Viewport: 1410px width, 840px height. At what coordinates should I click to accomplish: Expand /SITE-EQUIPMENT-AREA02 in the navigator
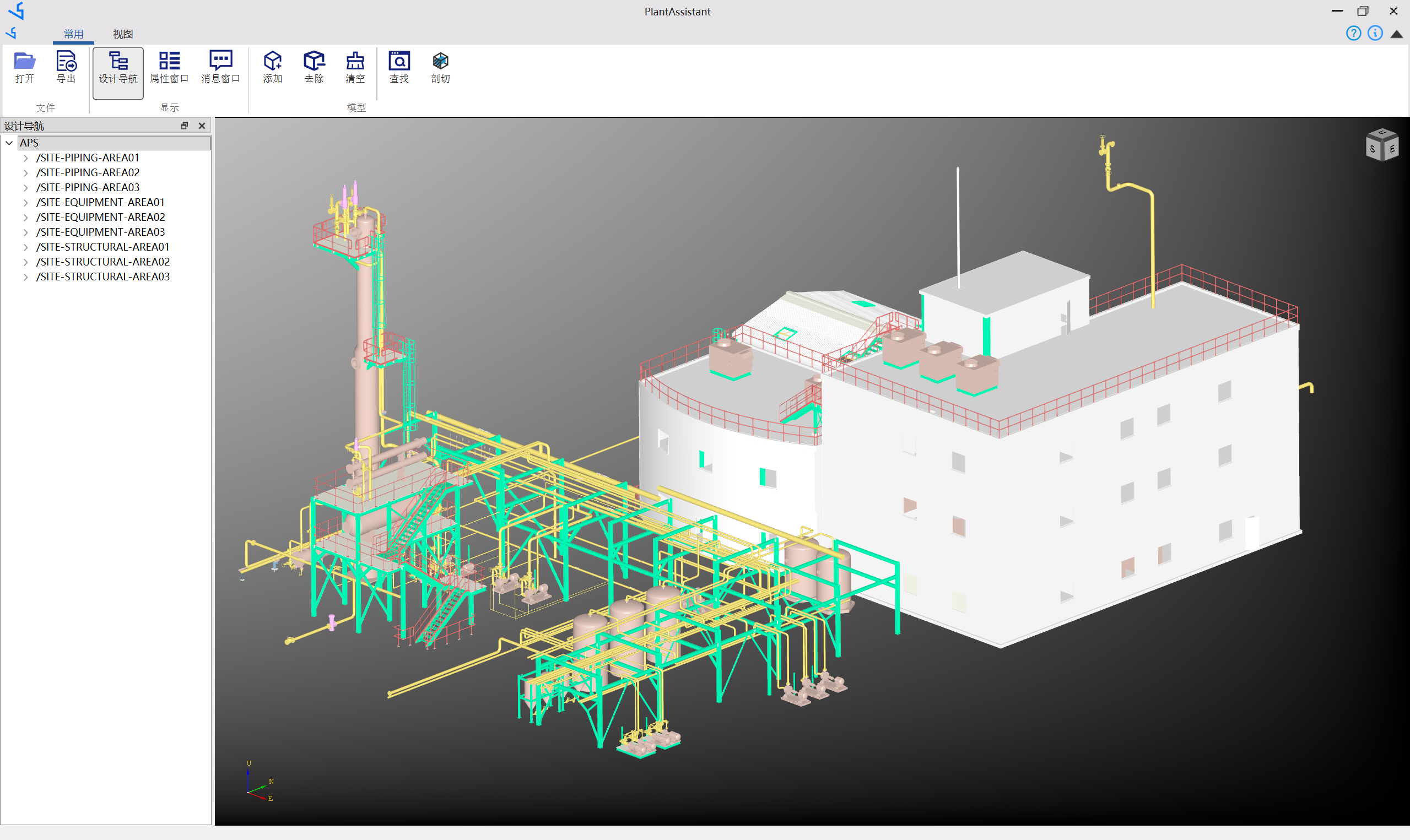pos(26,217)
